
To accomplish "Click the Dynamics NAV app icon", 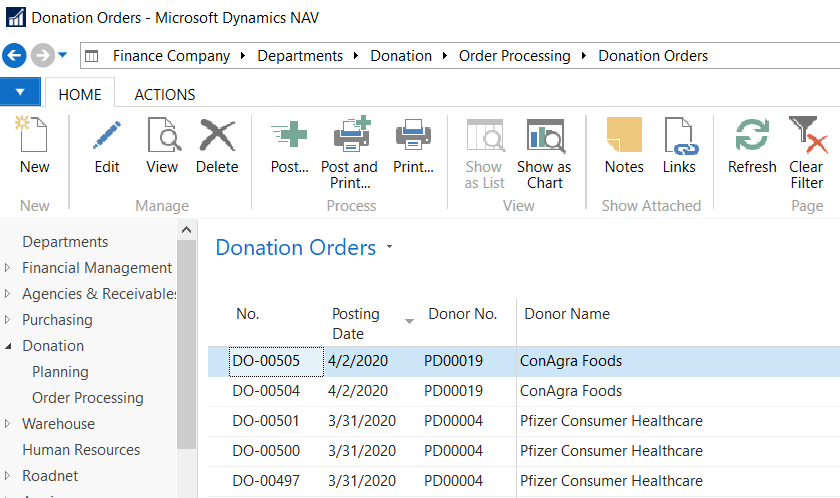I will tap(16, 17).
